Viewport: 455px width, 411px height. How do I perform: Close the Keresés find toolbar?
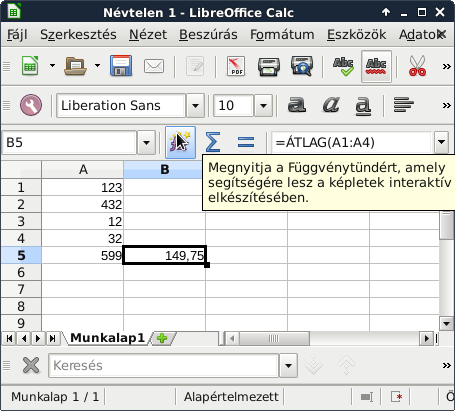[31, 365]
